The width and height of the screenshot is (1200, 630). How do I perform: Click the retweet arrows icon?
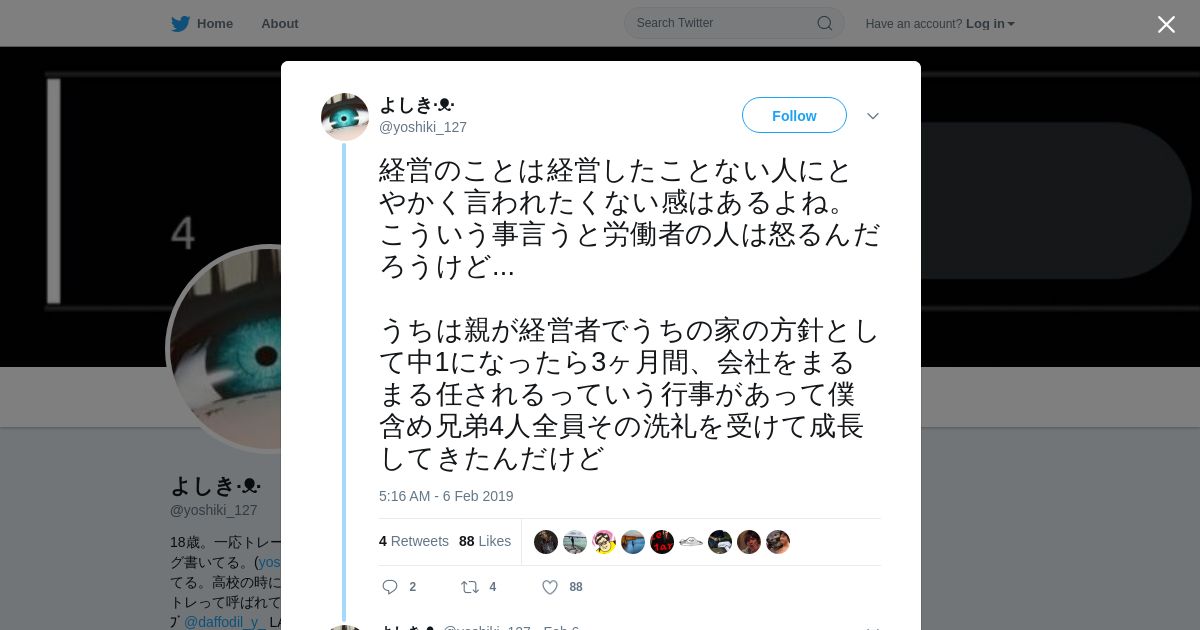click(470, 587)
